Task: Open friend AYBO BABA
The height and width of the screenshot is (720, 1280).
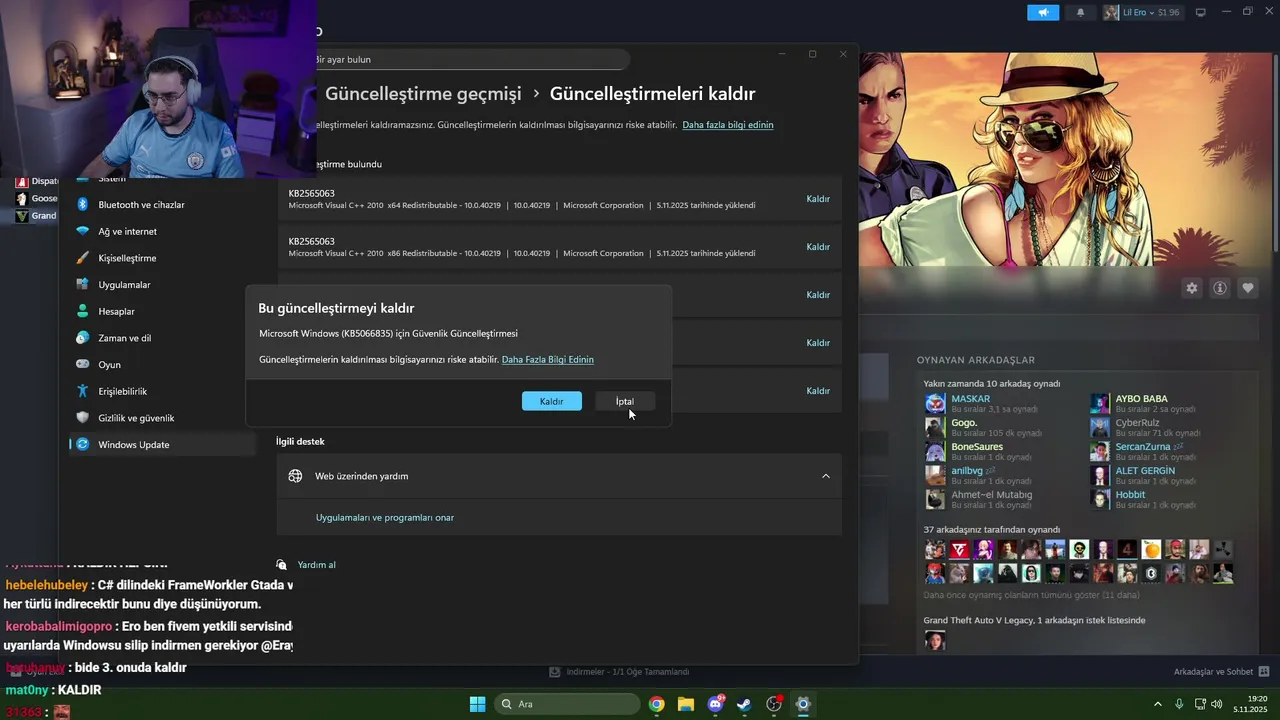Action: (x=1141, y=399)
